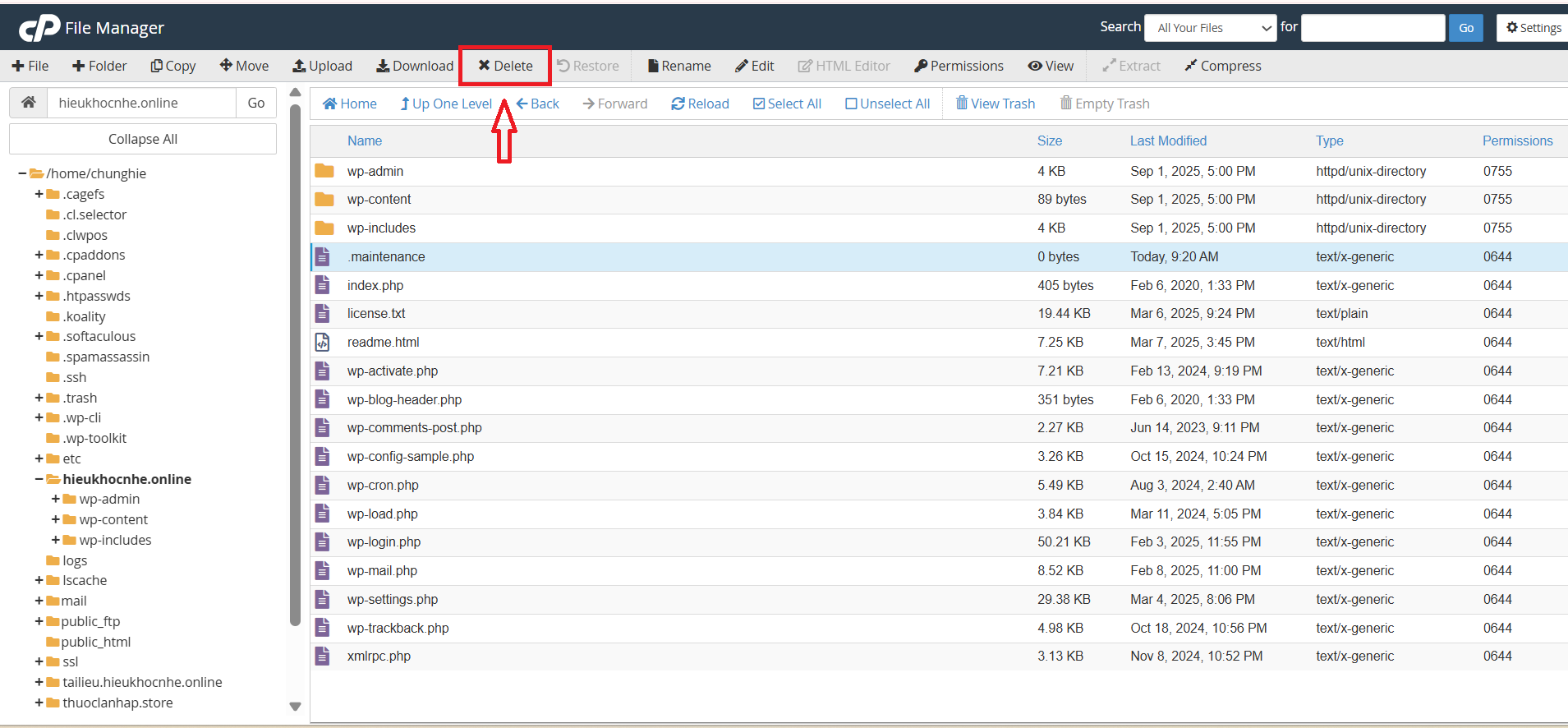Viewport: 1568px width, 728px height.
Task: Open the All Your Files search dropdown
Action: point(1210,28)
